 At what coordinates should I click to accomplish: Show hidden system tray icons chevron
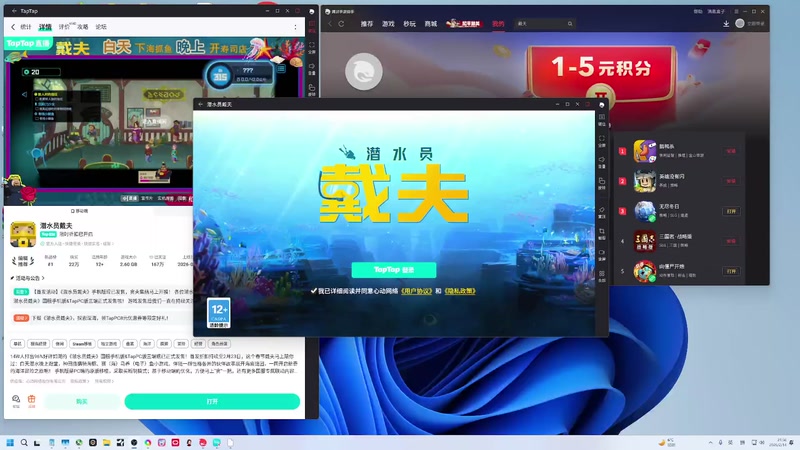coord(710,443)
